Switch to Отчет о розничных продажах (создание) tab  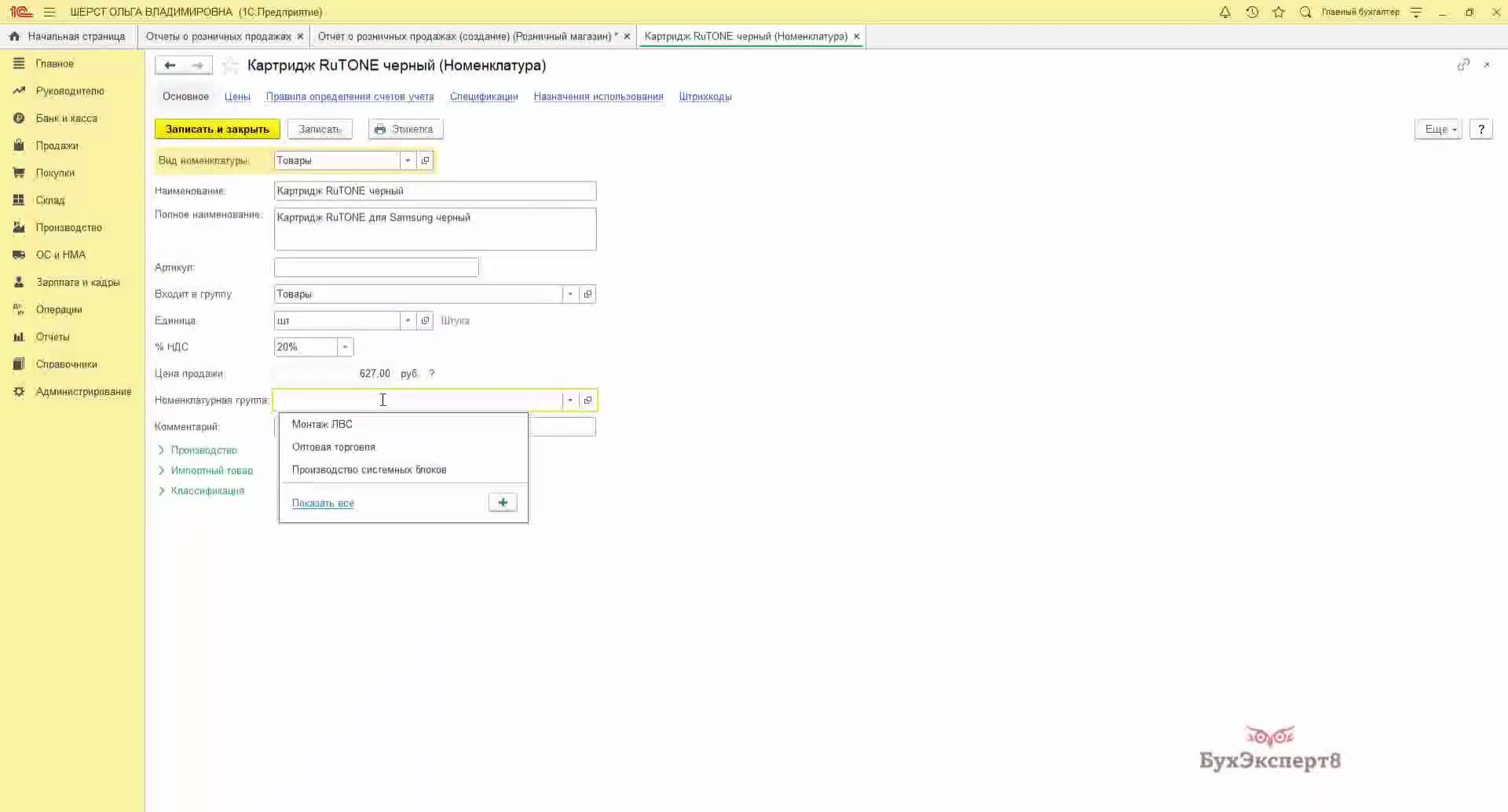click(467, 36)
